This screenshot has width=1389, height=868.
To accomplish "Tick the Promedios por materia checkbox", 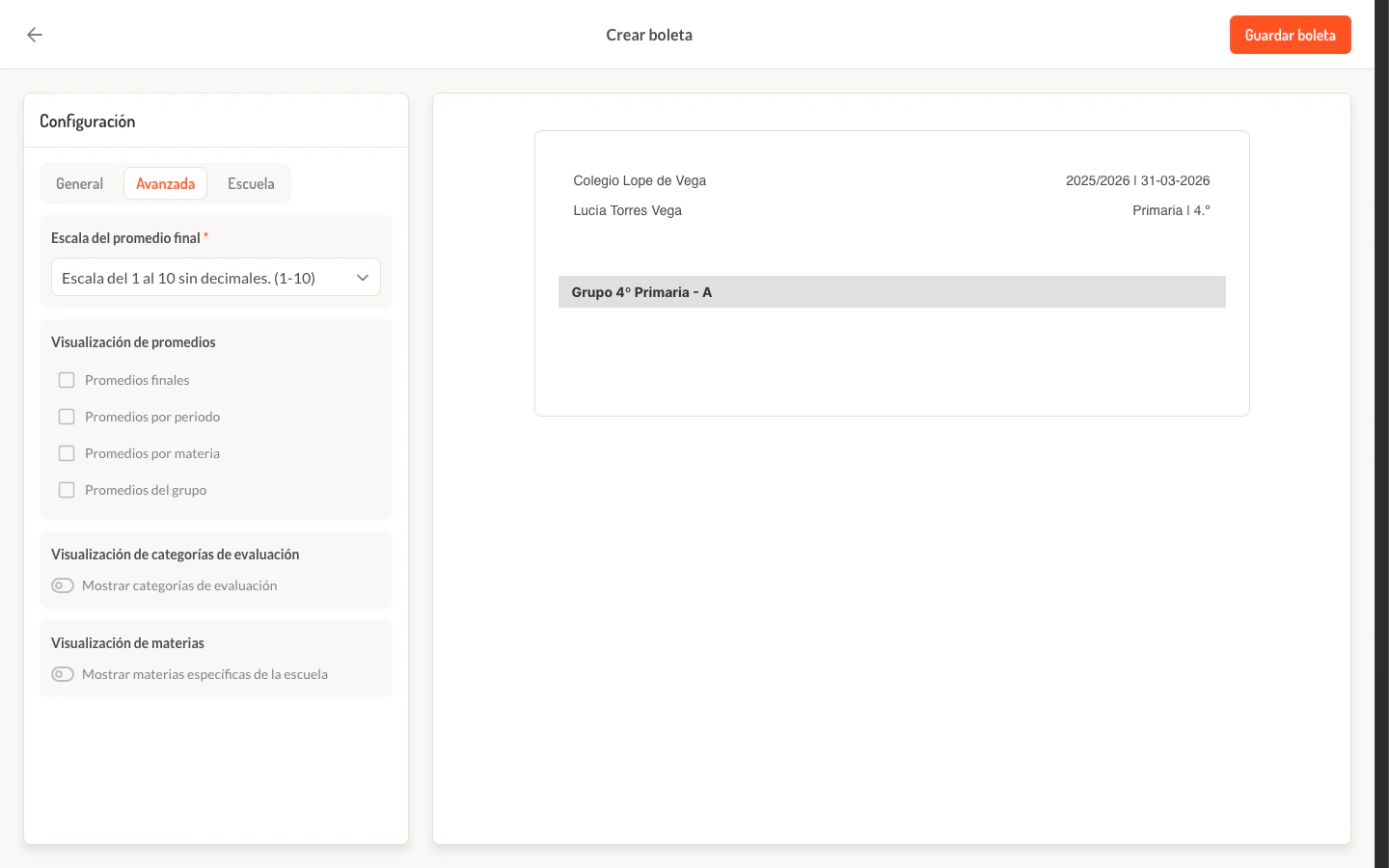I will pyautogui.click(x=67, y=453).
